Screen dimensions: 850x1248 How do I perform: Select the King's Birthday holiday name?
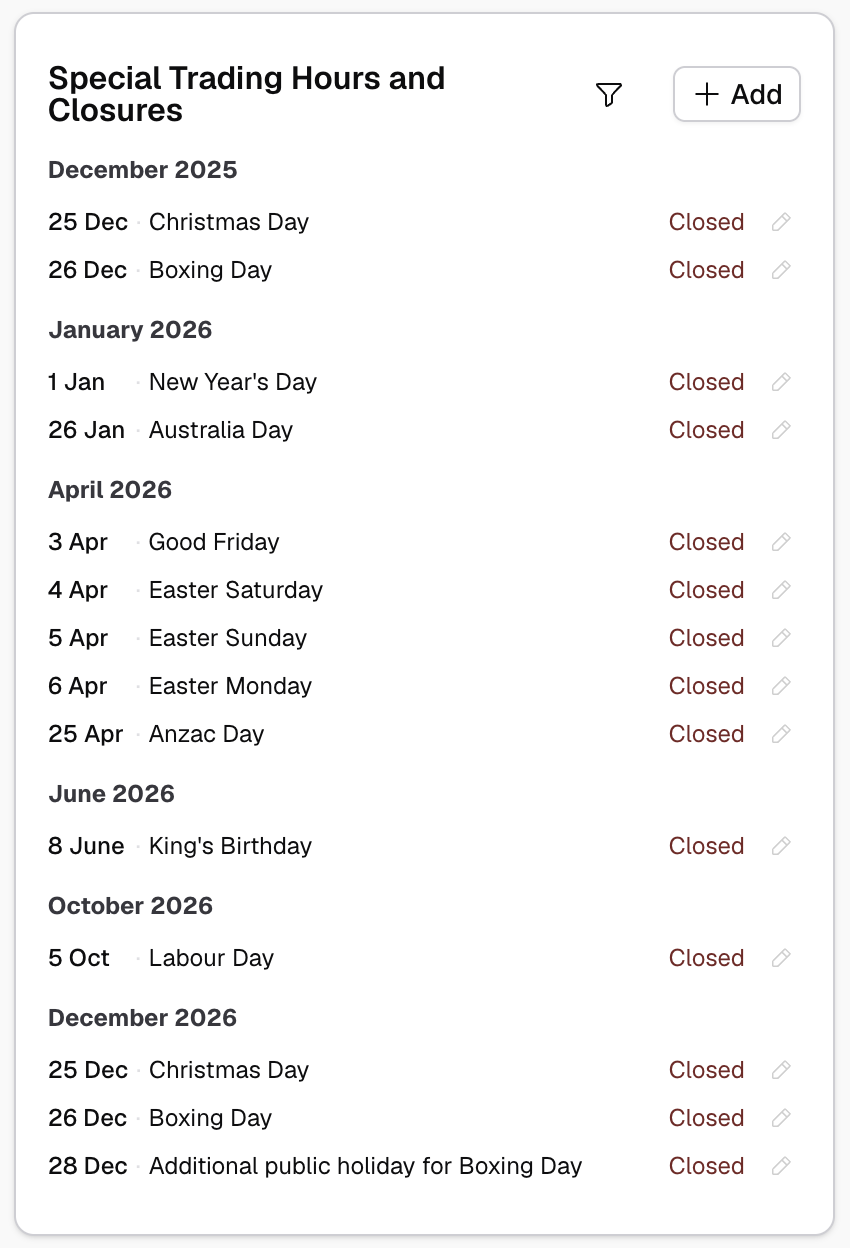[230, 846]
